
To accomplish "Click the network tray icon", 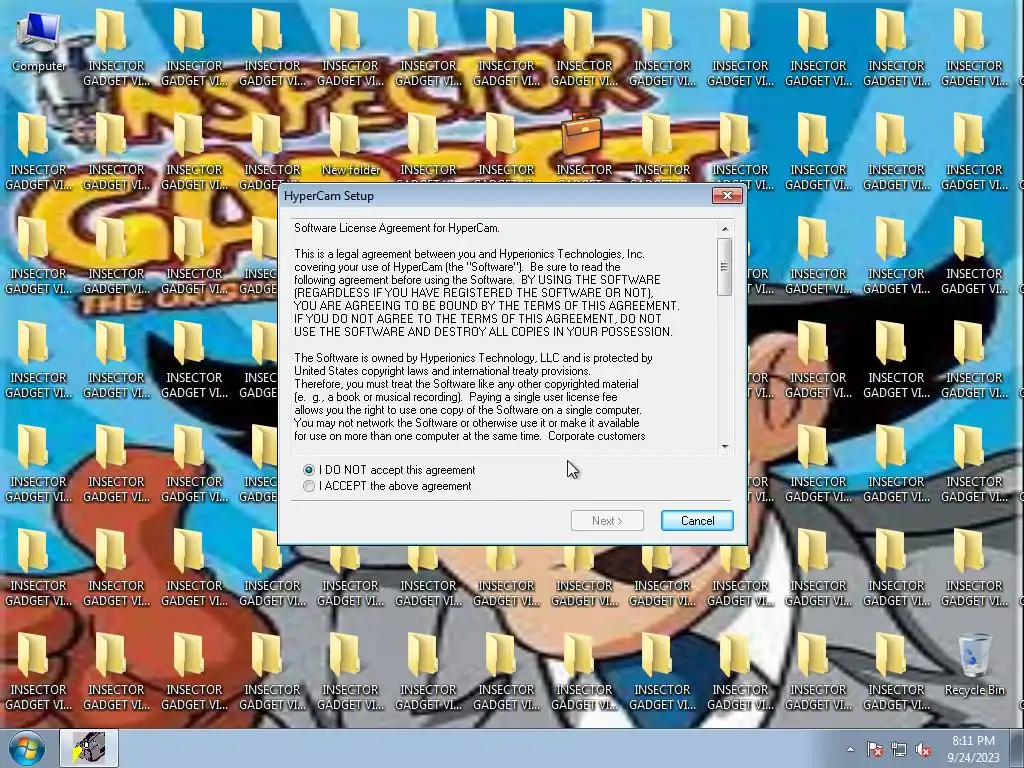I will click(899, 750).
